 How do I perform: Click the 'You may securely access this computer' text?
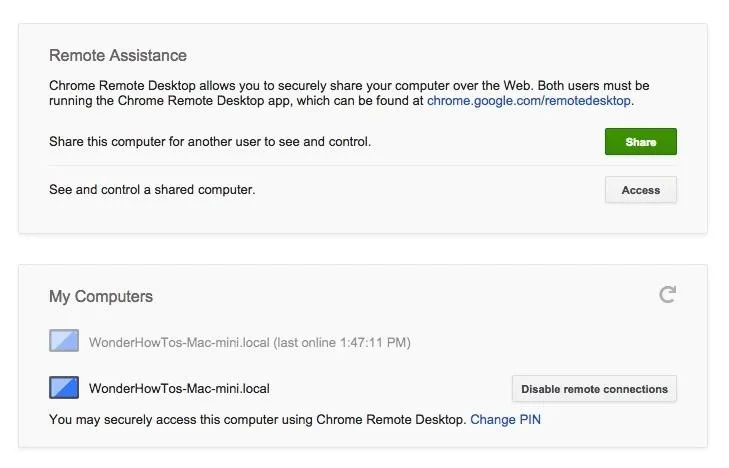(257, 420)
